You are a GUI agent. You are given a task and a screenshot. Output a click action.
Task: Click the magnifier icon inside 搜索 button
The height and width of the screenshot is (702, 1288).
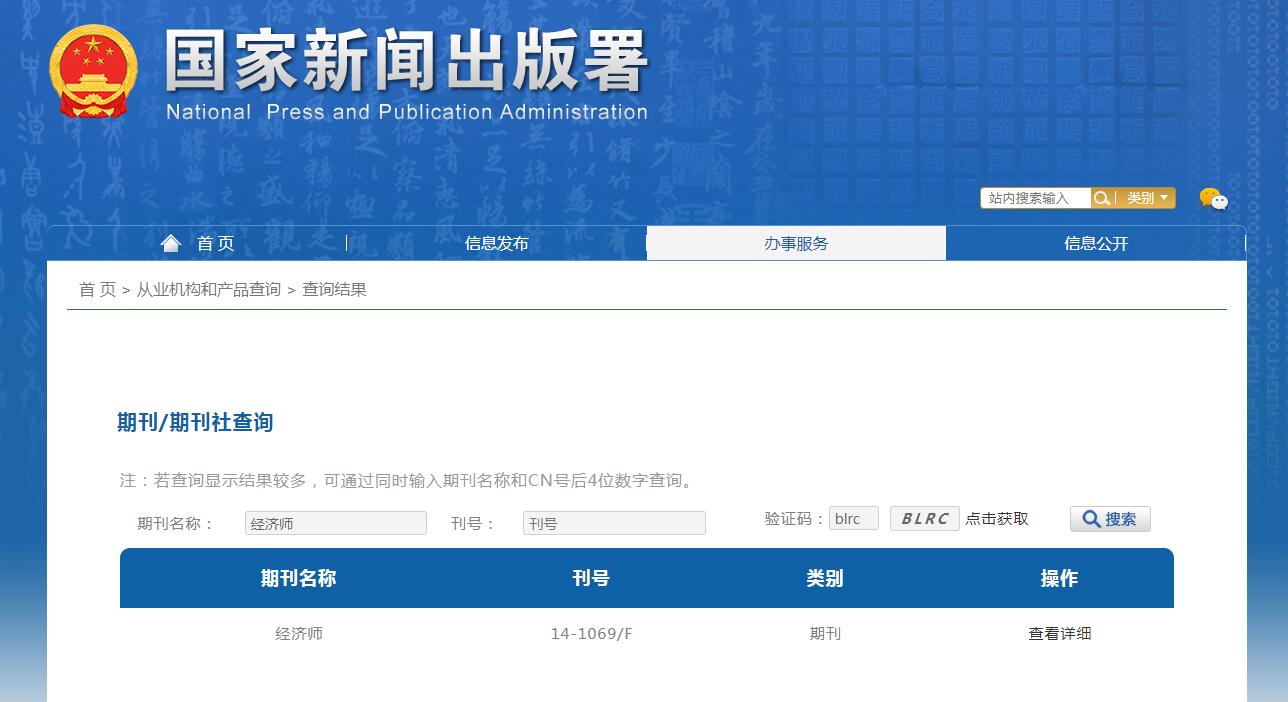pyautogui.click(x=1091, y=518)
